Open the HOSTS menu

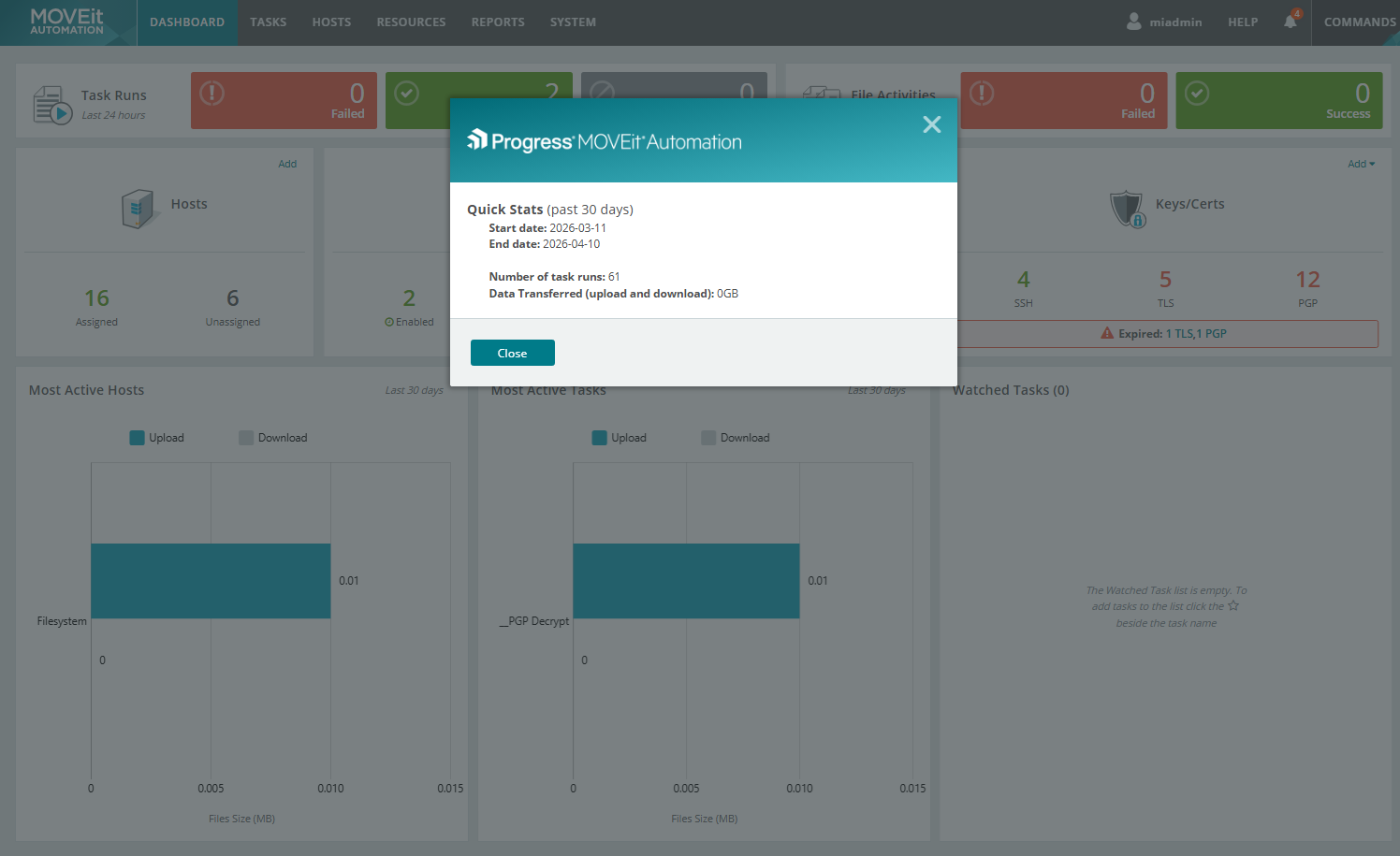332,22
